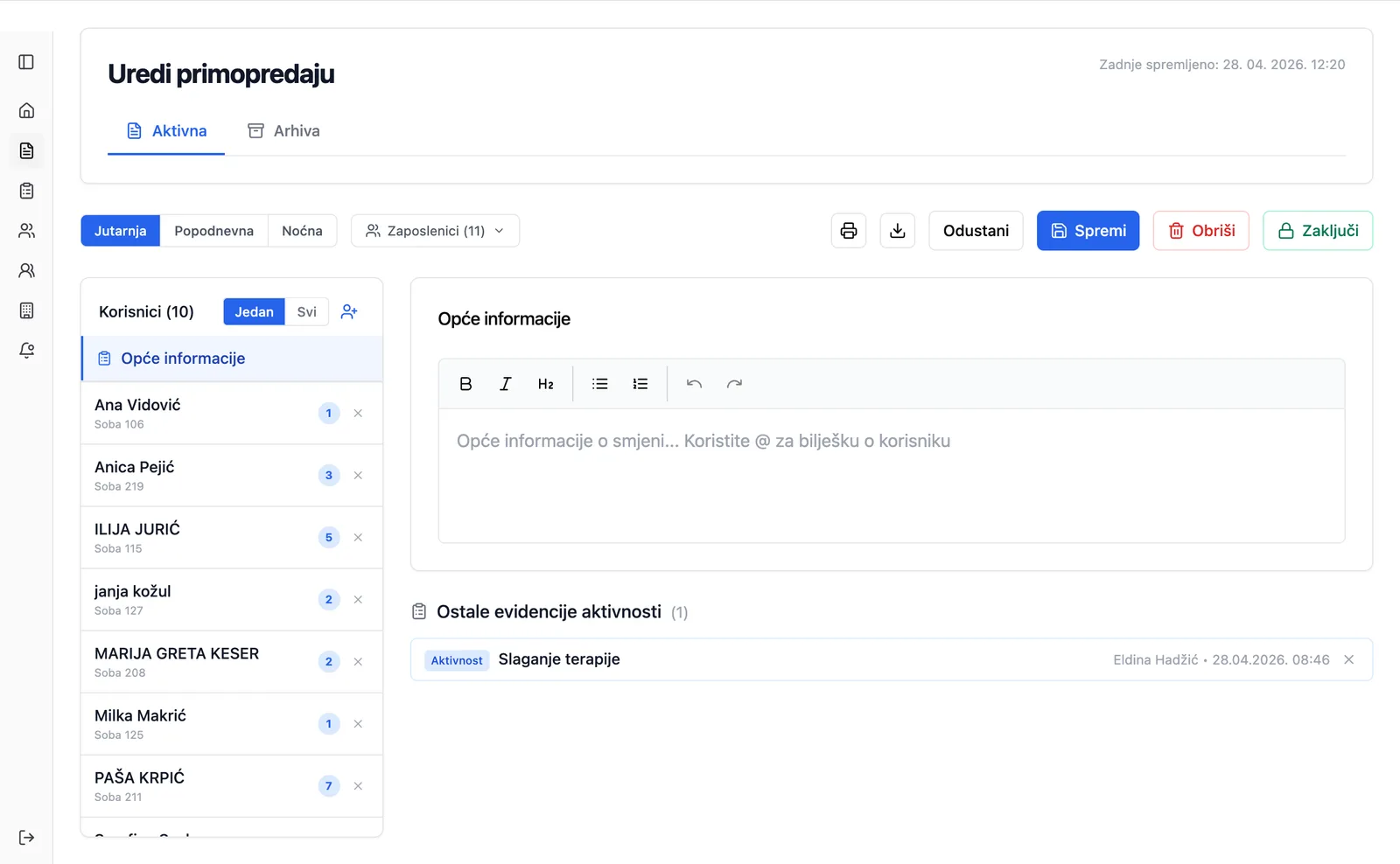Apply H2 heading in editor
Viewport: 1400px width, 864px height.
click(545, 384)
